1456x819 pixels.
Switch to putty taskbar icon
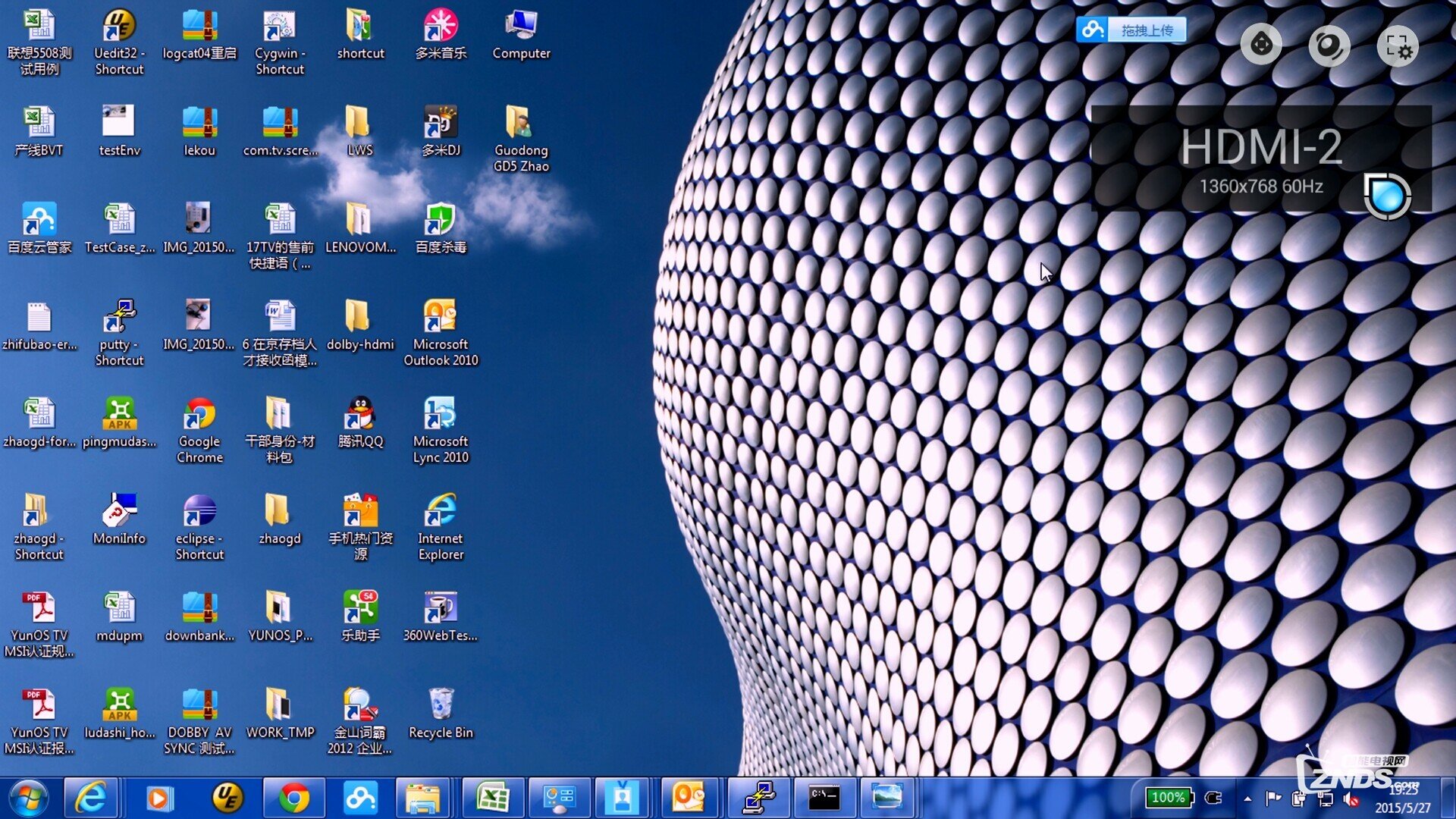click(758, 798)
